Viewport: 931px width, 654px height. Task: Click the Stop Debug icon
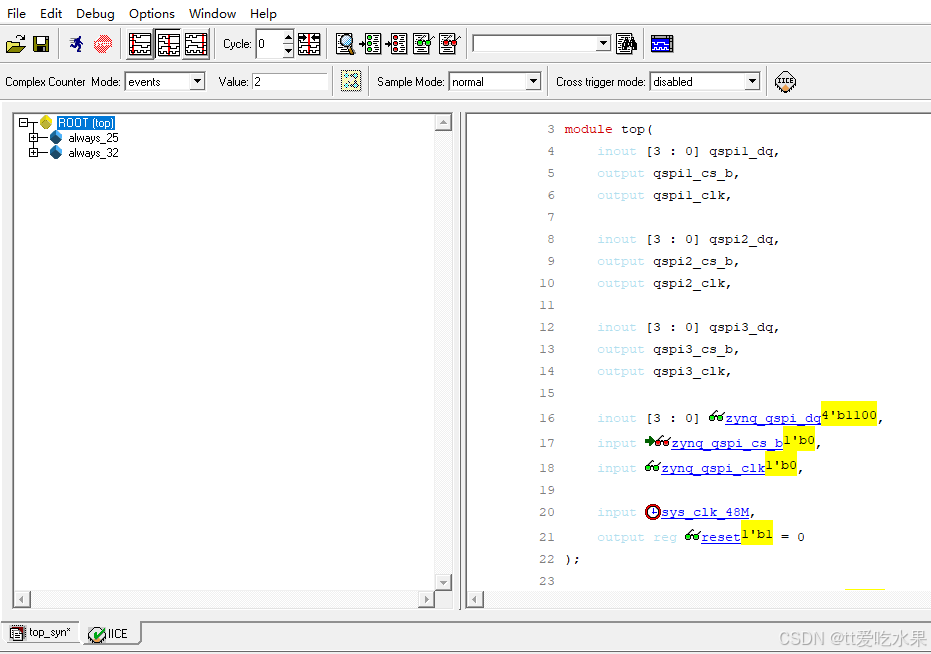tap(101, 44)
